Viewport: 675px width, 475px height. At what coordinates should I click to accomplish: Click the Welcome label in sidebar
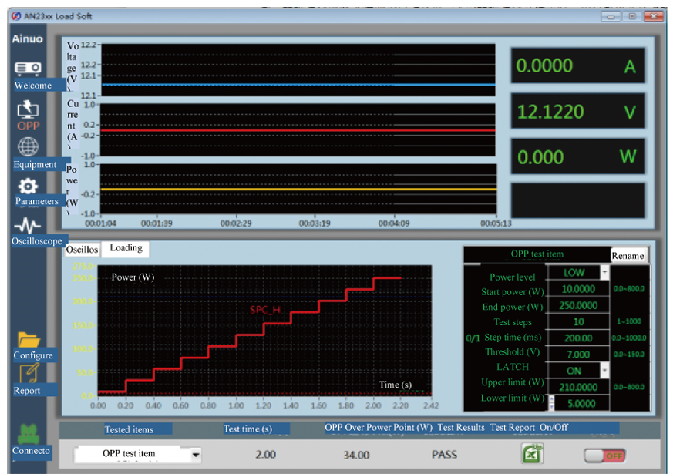coord(33,85)
